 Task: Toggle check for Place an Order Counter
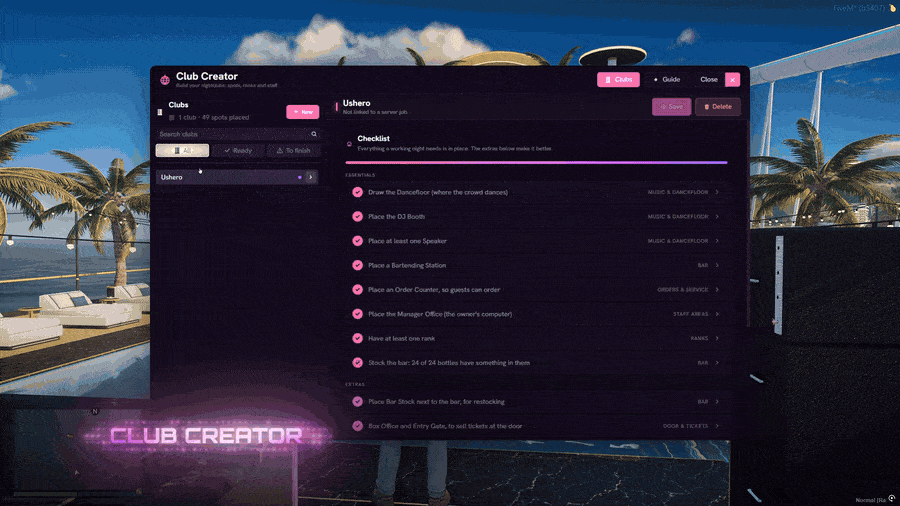pyautogui.click(x=358, y=290)
